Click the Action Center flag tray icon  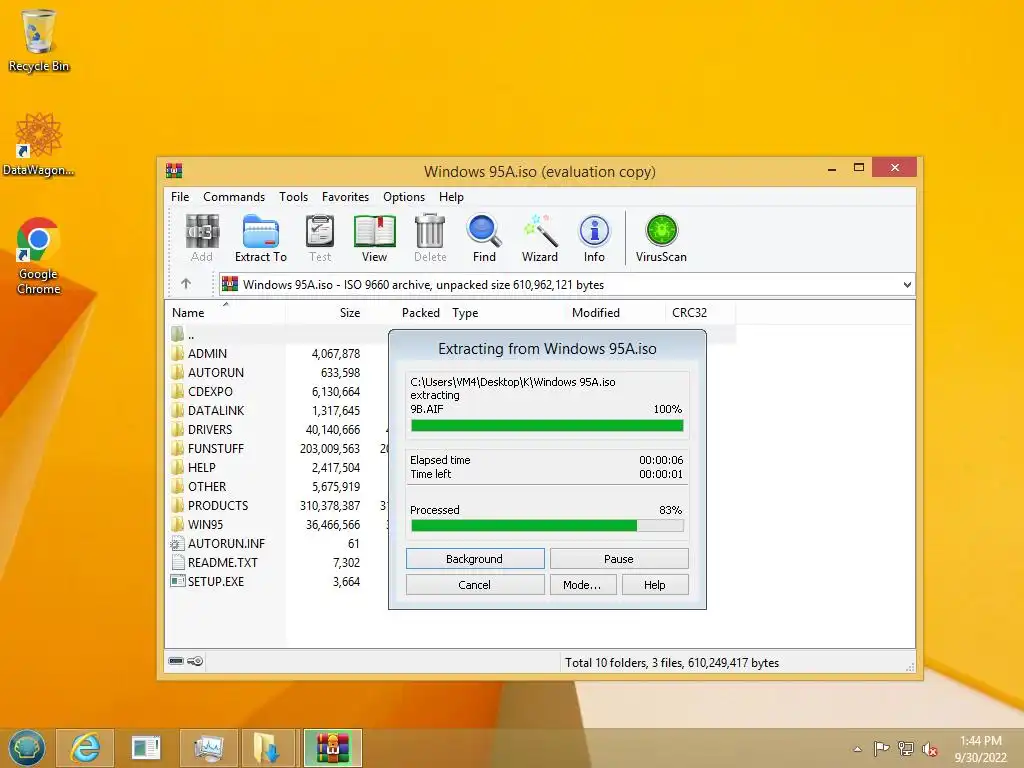(881, 748)
